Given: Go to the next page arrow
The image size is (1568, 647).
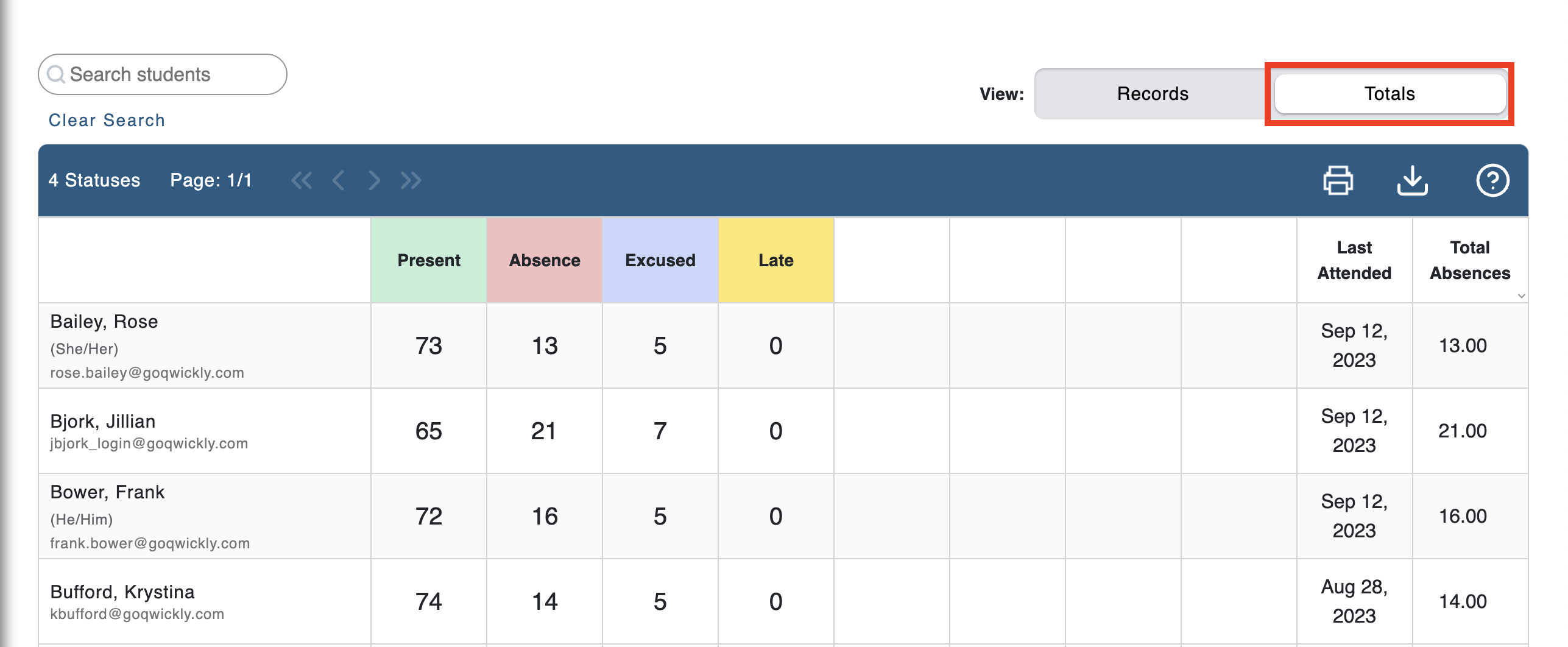Looking at the screenshot, I should click(x=374, y=180).
